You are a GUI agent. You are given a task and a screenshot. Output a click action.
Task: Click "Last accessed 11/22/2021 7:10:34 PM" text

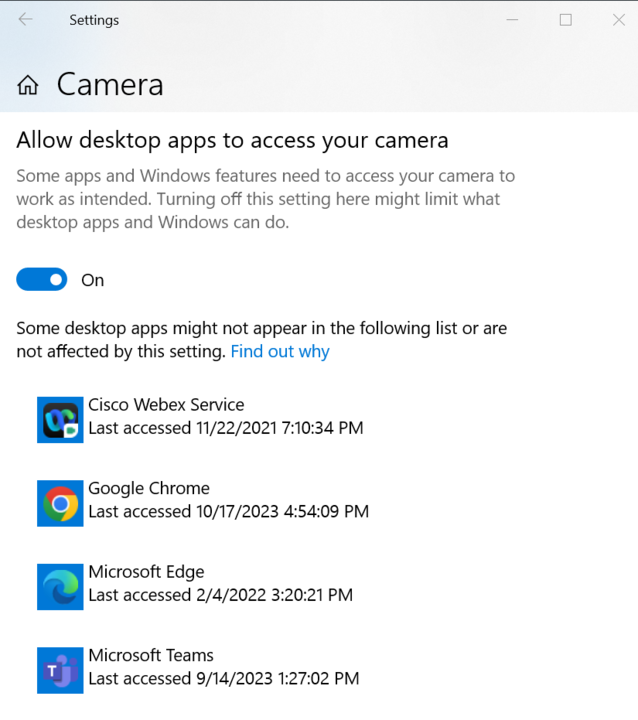tap(226, 428)
